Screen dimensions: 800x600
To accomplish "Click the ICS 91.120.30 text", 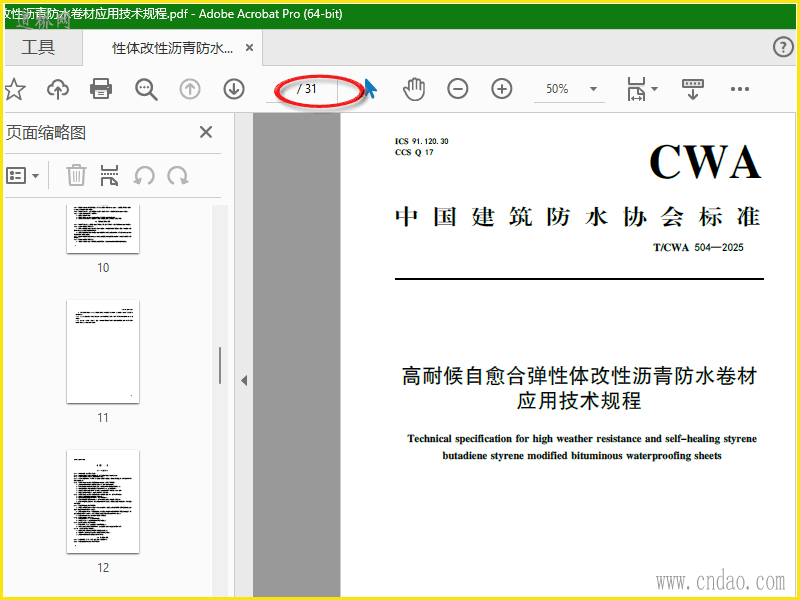I will [x=421, y=141].
